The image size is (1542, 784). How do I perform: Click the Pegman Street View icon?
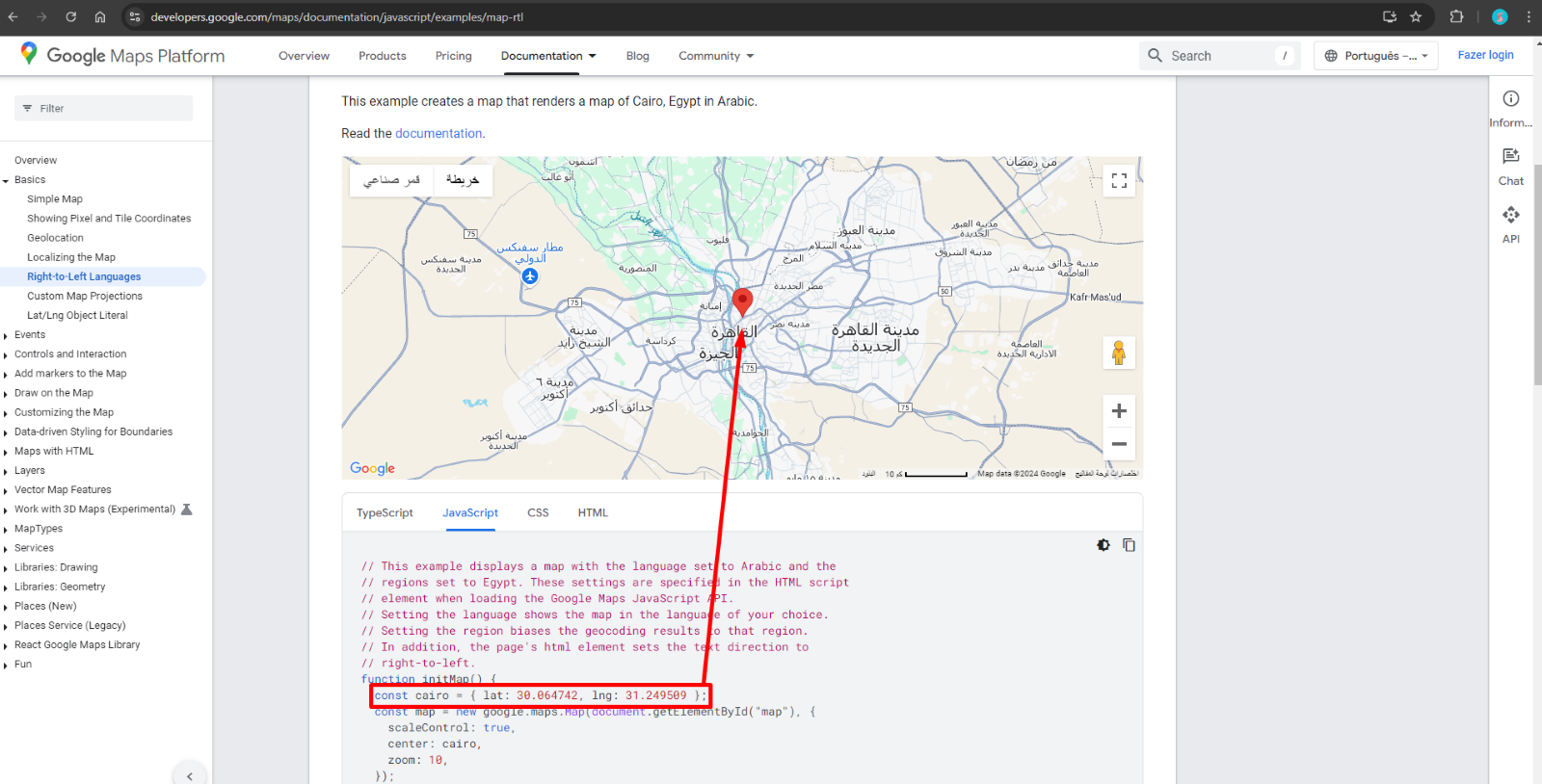point(1119,353)
